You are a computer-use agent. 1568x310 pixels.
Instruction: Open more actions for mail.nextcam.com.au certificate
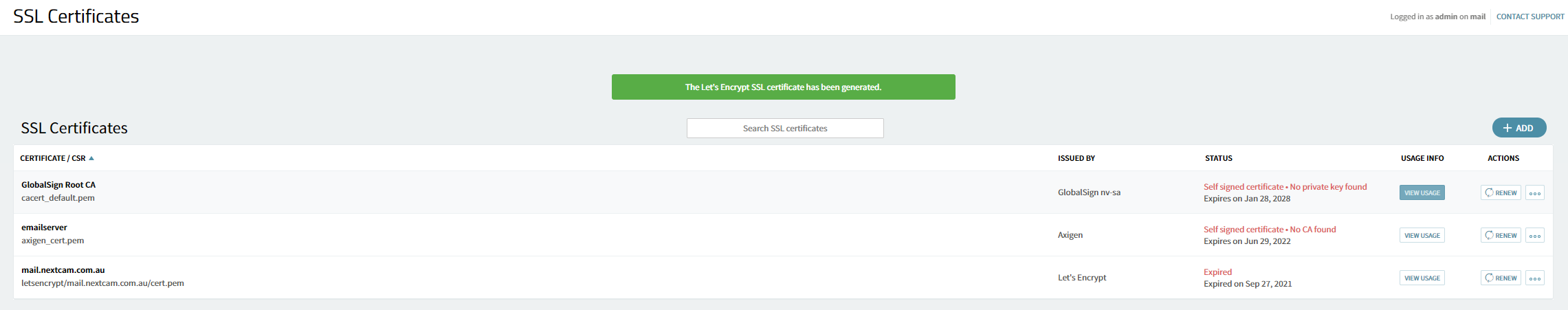[1535, 278]
